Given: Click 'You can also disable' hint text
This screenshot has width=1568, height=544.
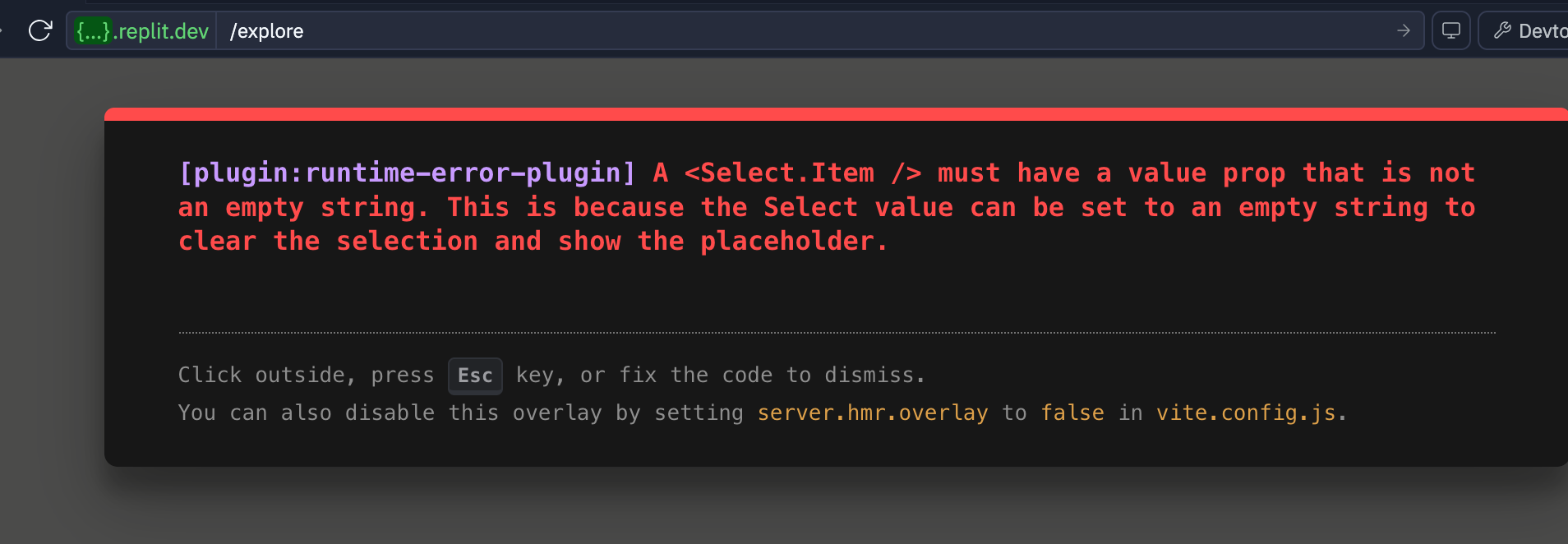Looking at the screenshot, I should click(306, 413).
